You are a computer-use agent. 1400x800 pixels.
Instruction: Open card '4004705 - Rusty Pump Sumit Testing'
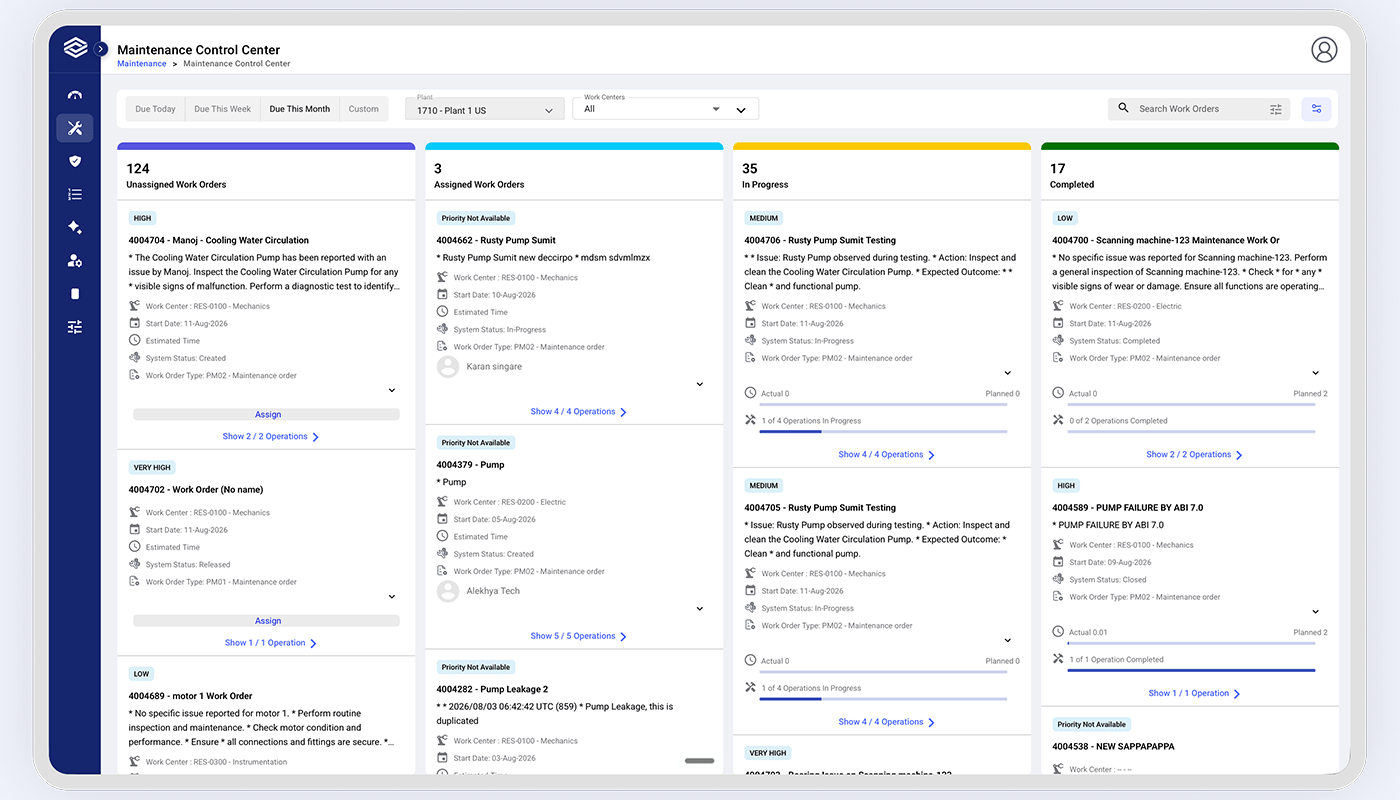(x=820, y=508)
